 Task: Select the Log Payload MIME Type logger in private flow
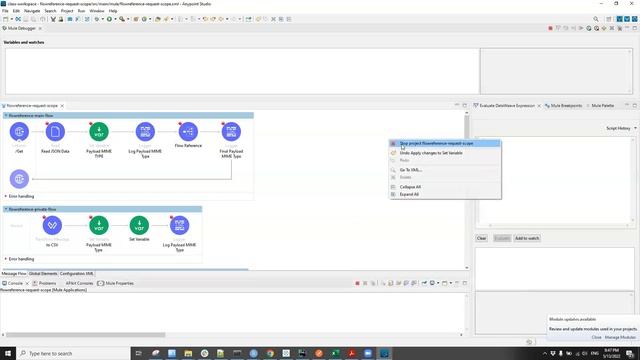pos(179,225)
